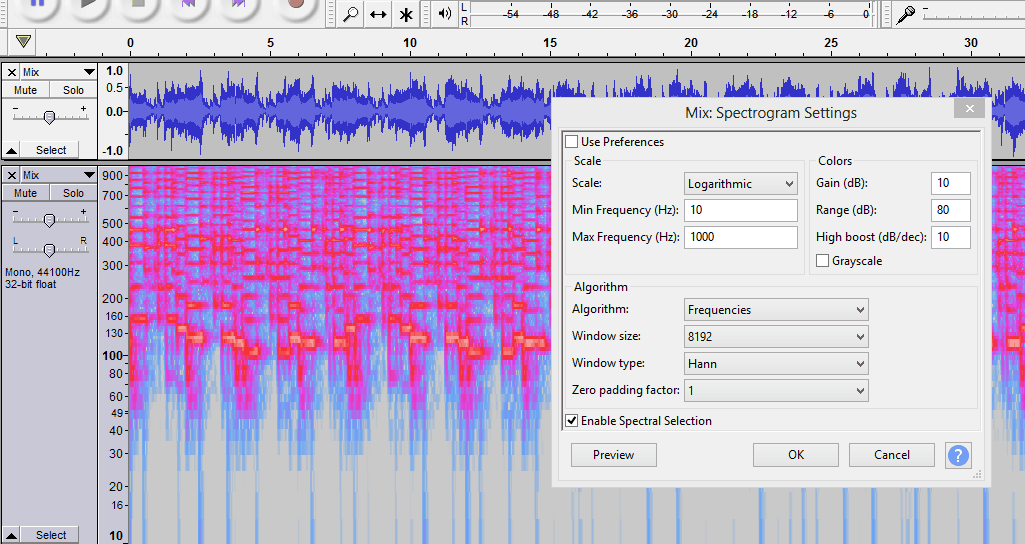Open the Window type dropdown showing Hann
The height and width of the screenshot is (544, 1025).
coord(776,364)
